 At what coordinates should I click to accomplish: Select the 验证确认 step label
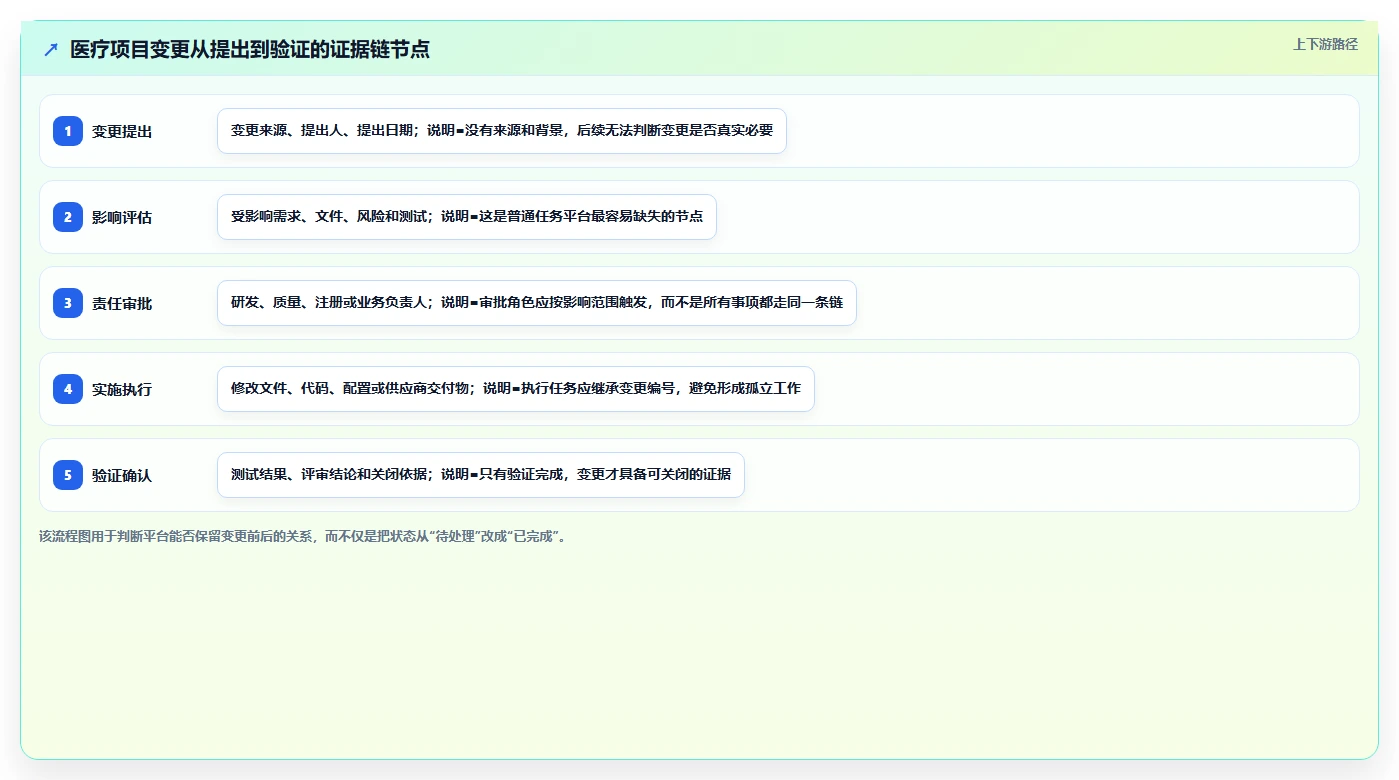(122, 475)
